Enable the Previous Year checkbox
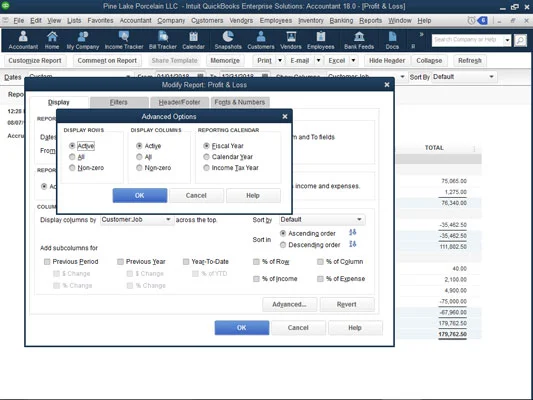Viewport: 533px width, 400px height. (120, 262)
